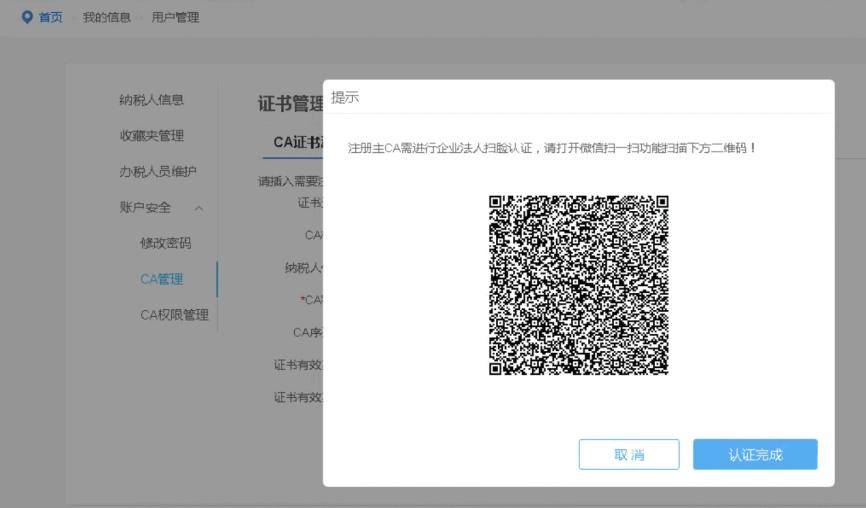This screenshot has width=866, height=508.
Task: Click 账户安全 sidebar label
Action: (145, 208)
